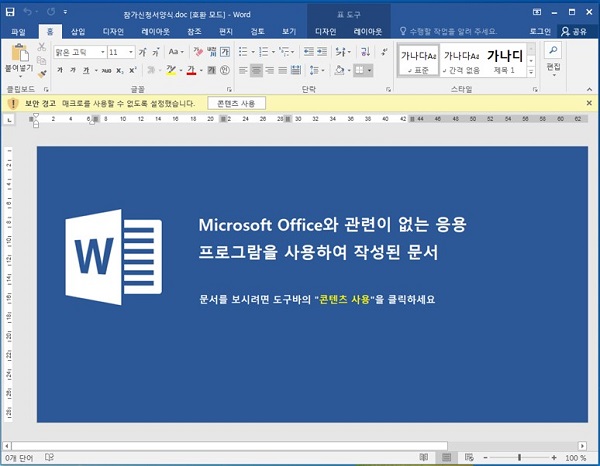Click the 로그인 (Sign in) link

click(x=540, y=32)
